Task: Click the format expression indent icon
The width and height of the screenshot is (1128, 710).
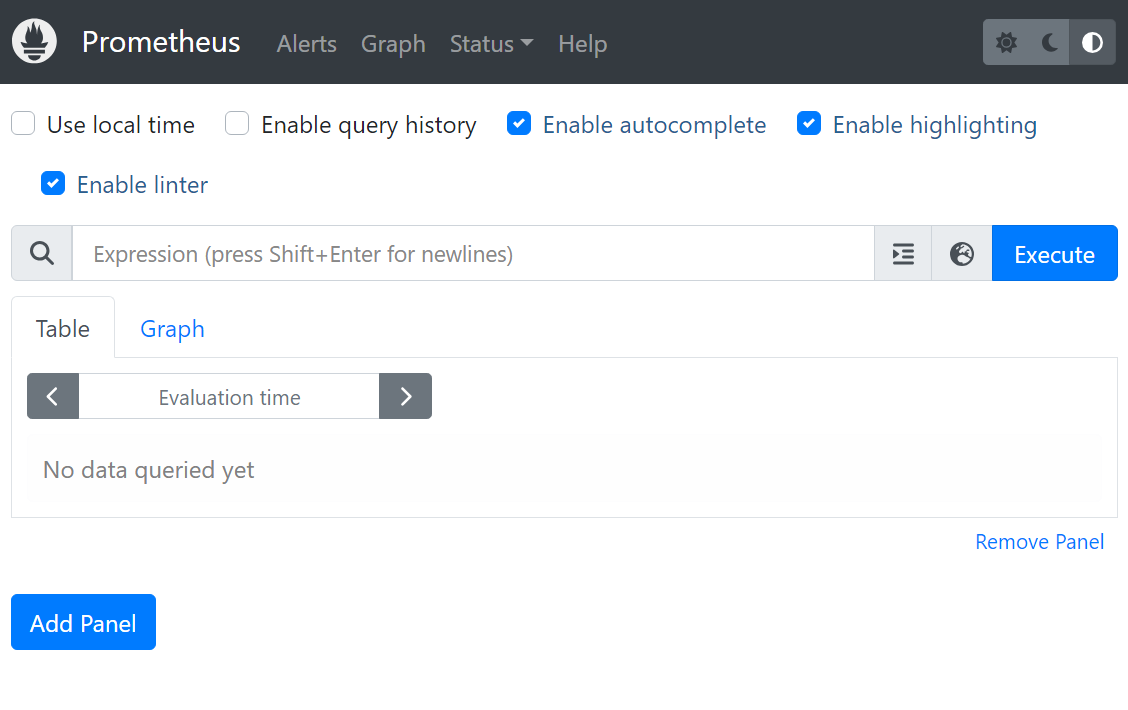Action: click(903, 254)
